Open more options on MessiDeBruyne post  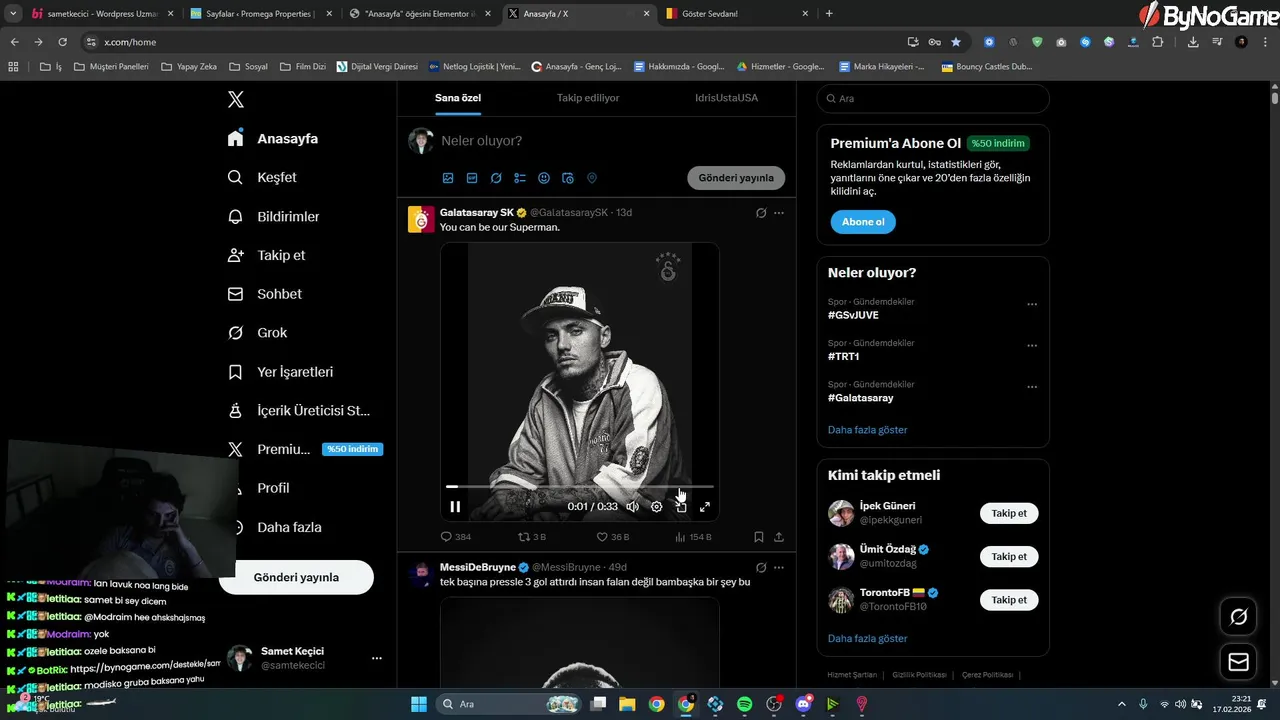coord(779,567)
